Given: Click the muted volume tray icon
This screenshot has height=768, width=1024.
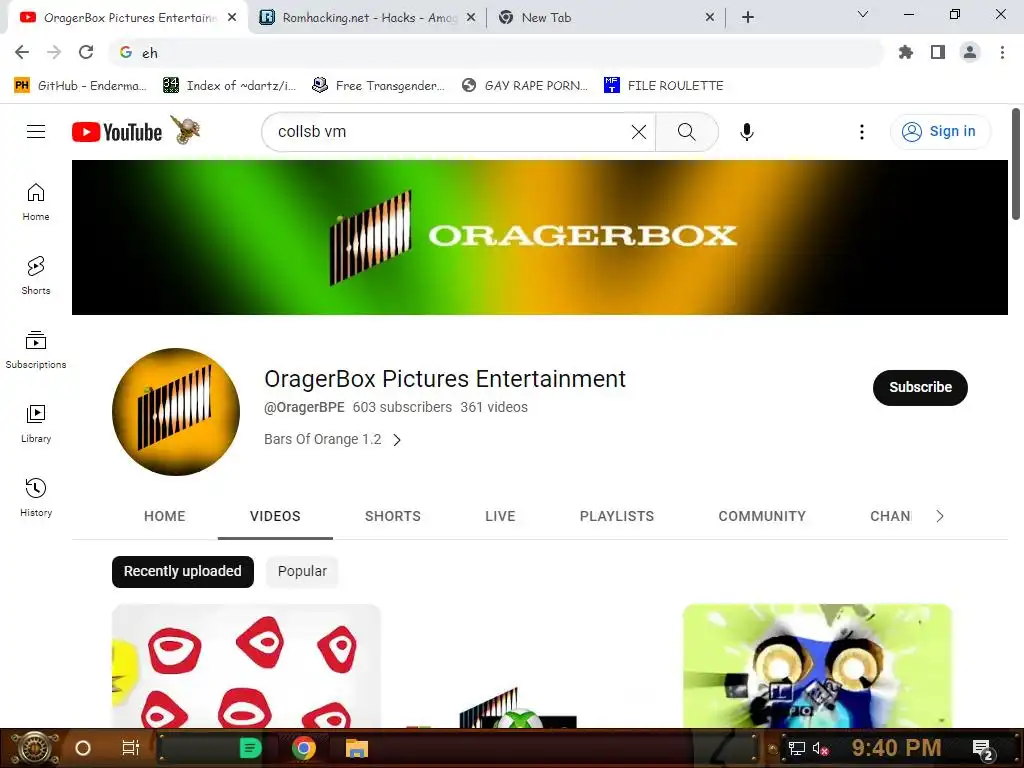Looking at the screenshot, I should point(820,748).
